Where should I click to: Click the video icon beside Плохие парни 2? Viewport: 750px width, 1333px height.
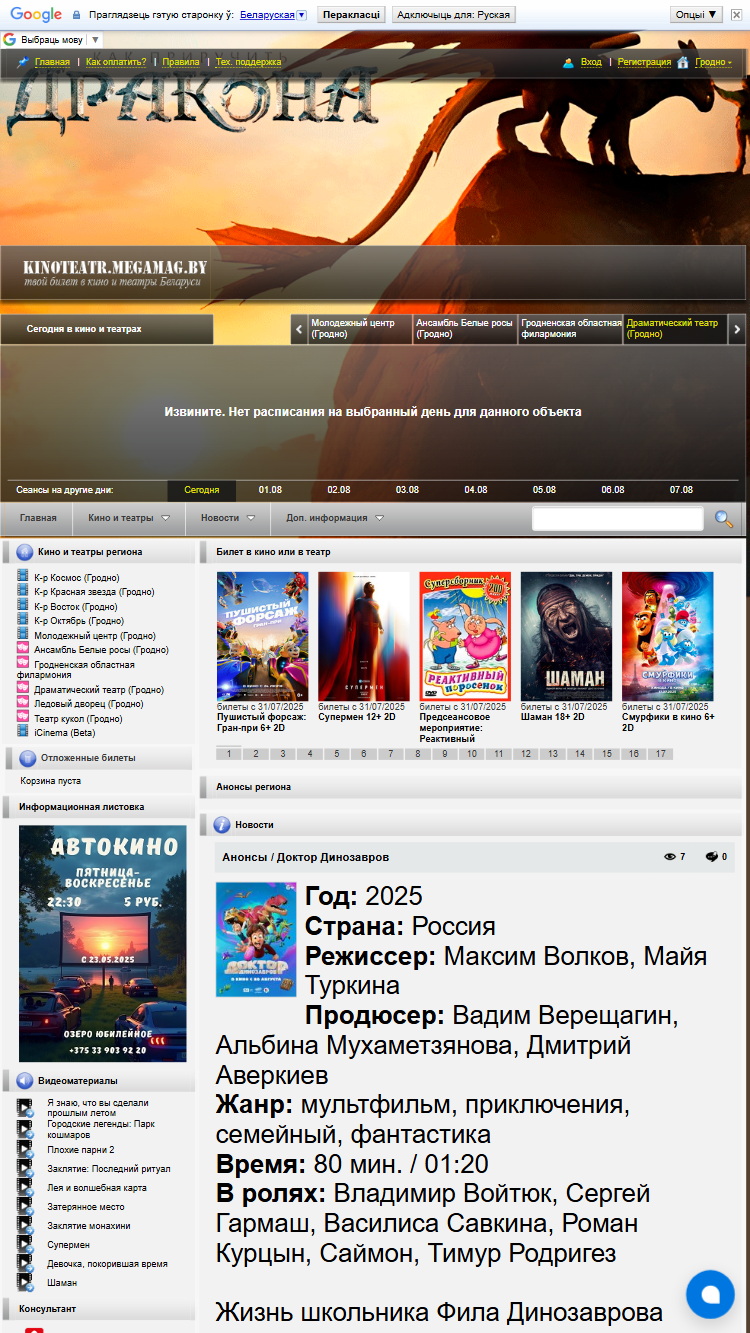(x=25, y=1150)
